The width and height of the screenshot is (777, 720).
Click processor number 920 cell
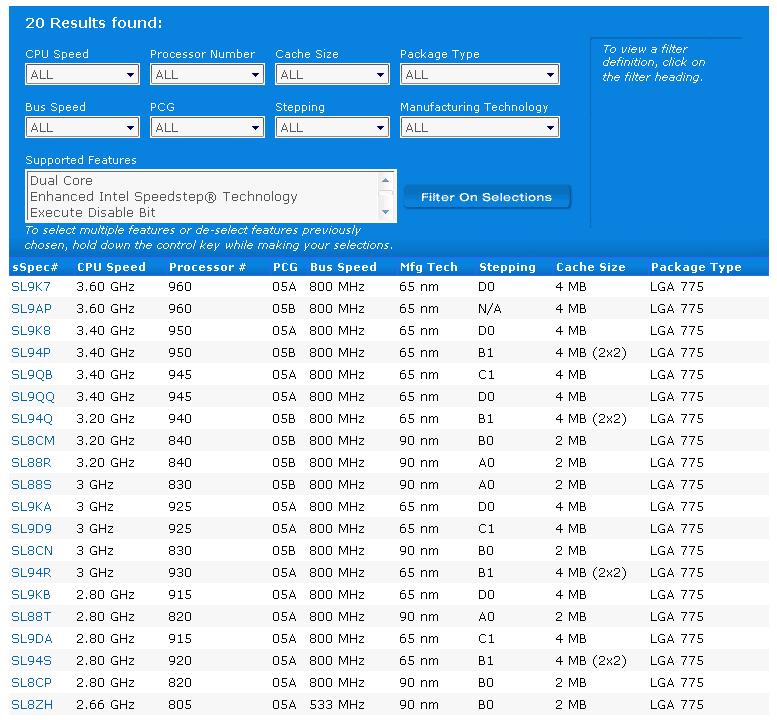pos(180,661)
